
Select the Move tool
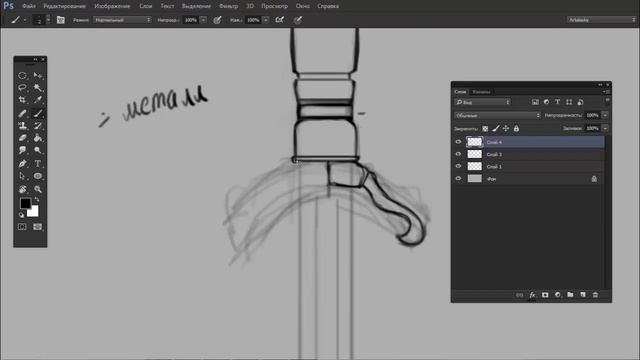point(38,76)
